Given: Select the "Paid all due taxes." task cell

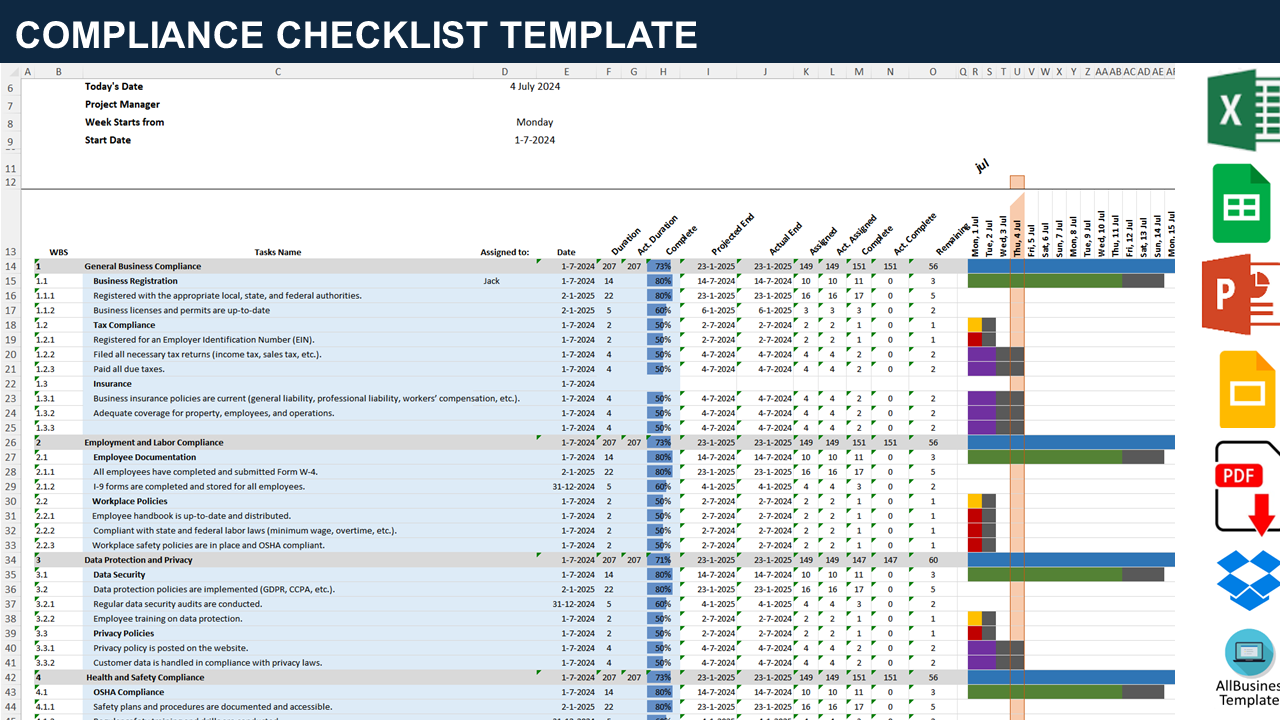Looking at the screenshot, I should (x=129, y=369).
